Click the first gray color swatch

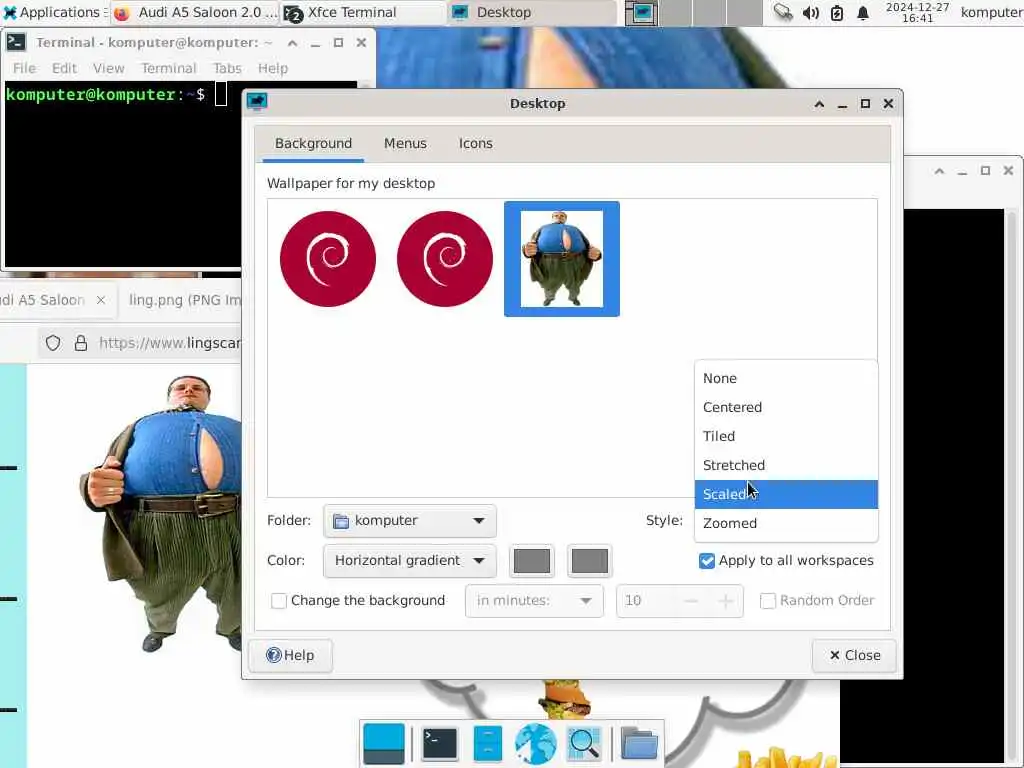tap(532, 560)
